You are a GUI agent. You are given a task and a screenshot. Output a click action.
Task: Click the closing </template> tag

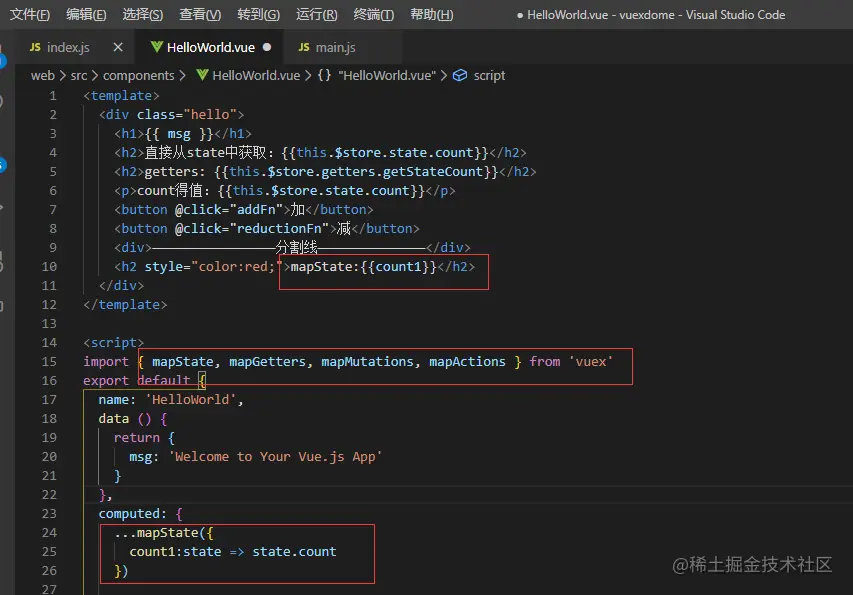pyautogui.click(x=125, y=305)
